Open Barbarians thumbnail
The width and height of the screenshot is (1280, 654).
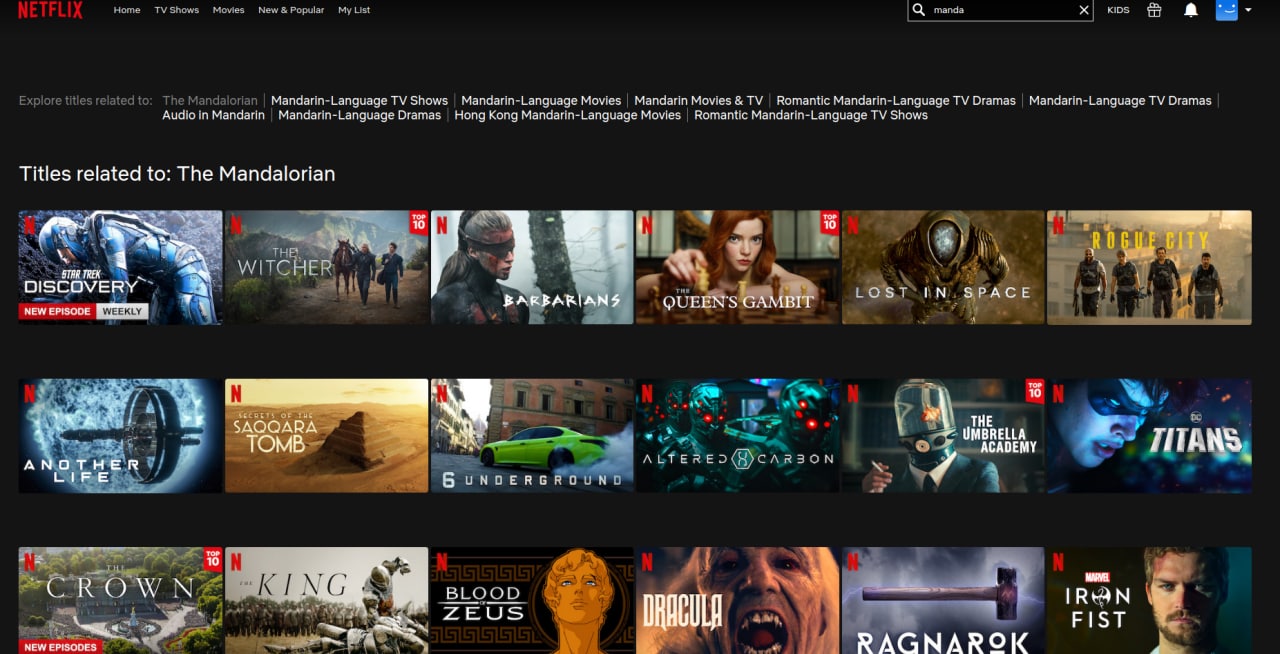pos(532,267)
